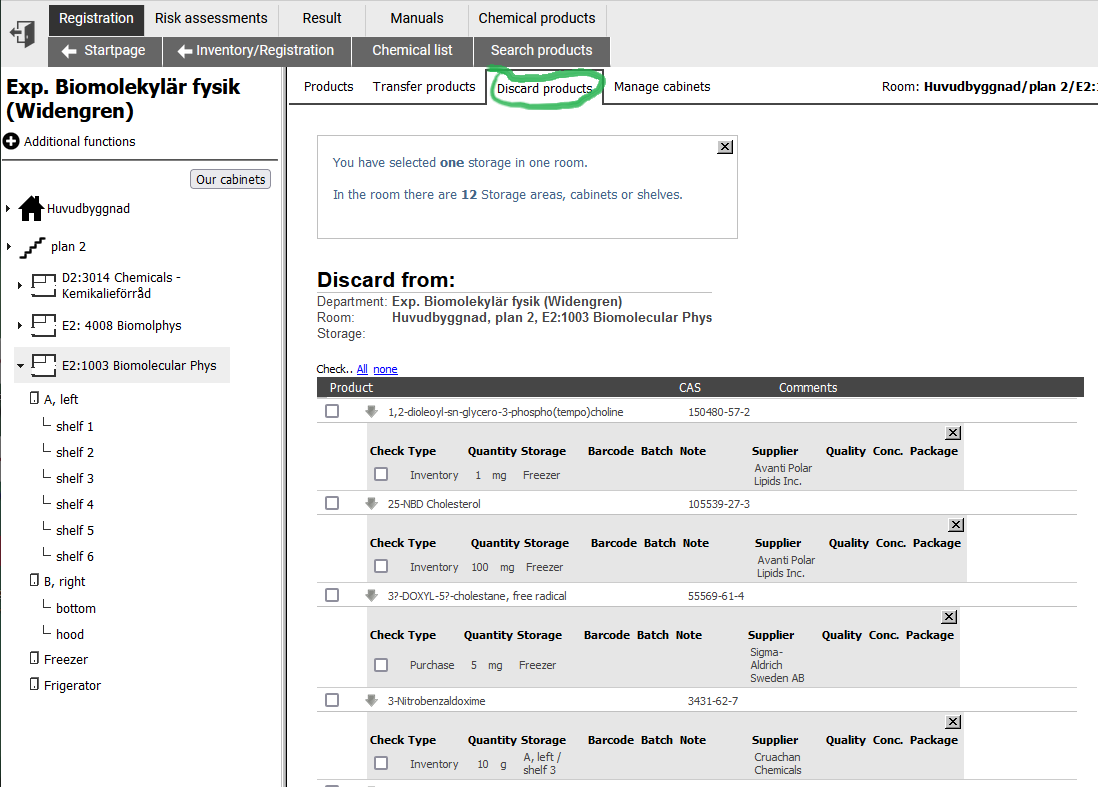Go back to Startpage

[x=105, y=51]
